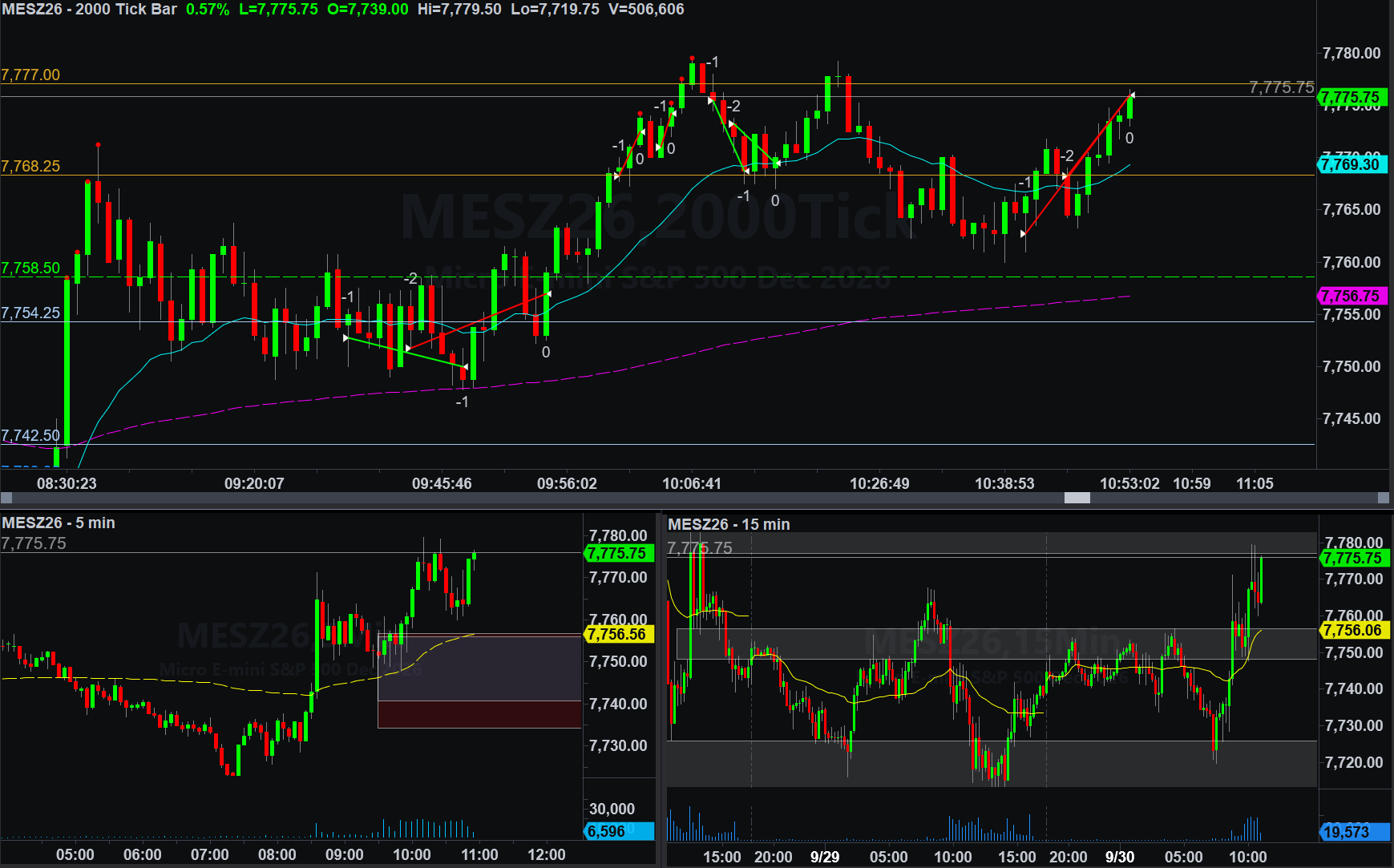Click the 30,000 volume axis label
Screen dimensions: 1394x868
click(x=612, y=809)
